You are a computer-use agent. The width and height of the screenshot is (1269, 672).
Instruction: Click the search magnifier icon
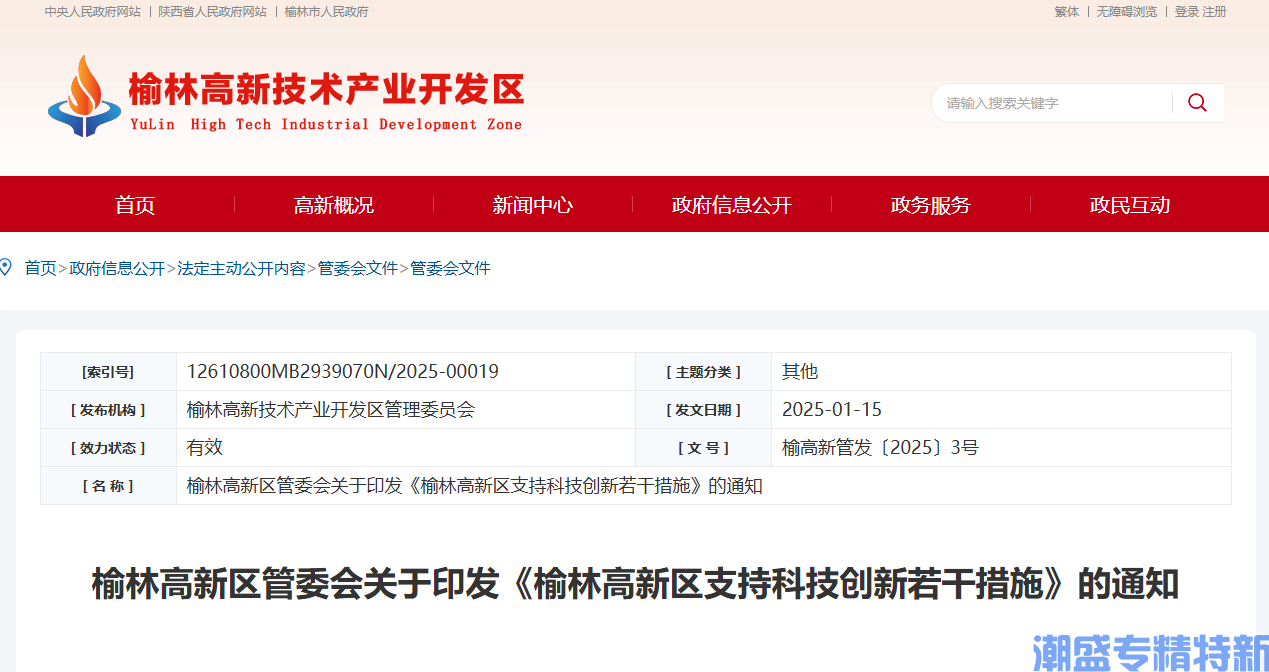(1197, 102)
